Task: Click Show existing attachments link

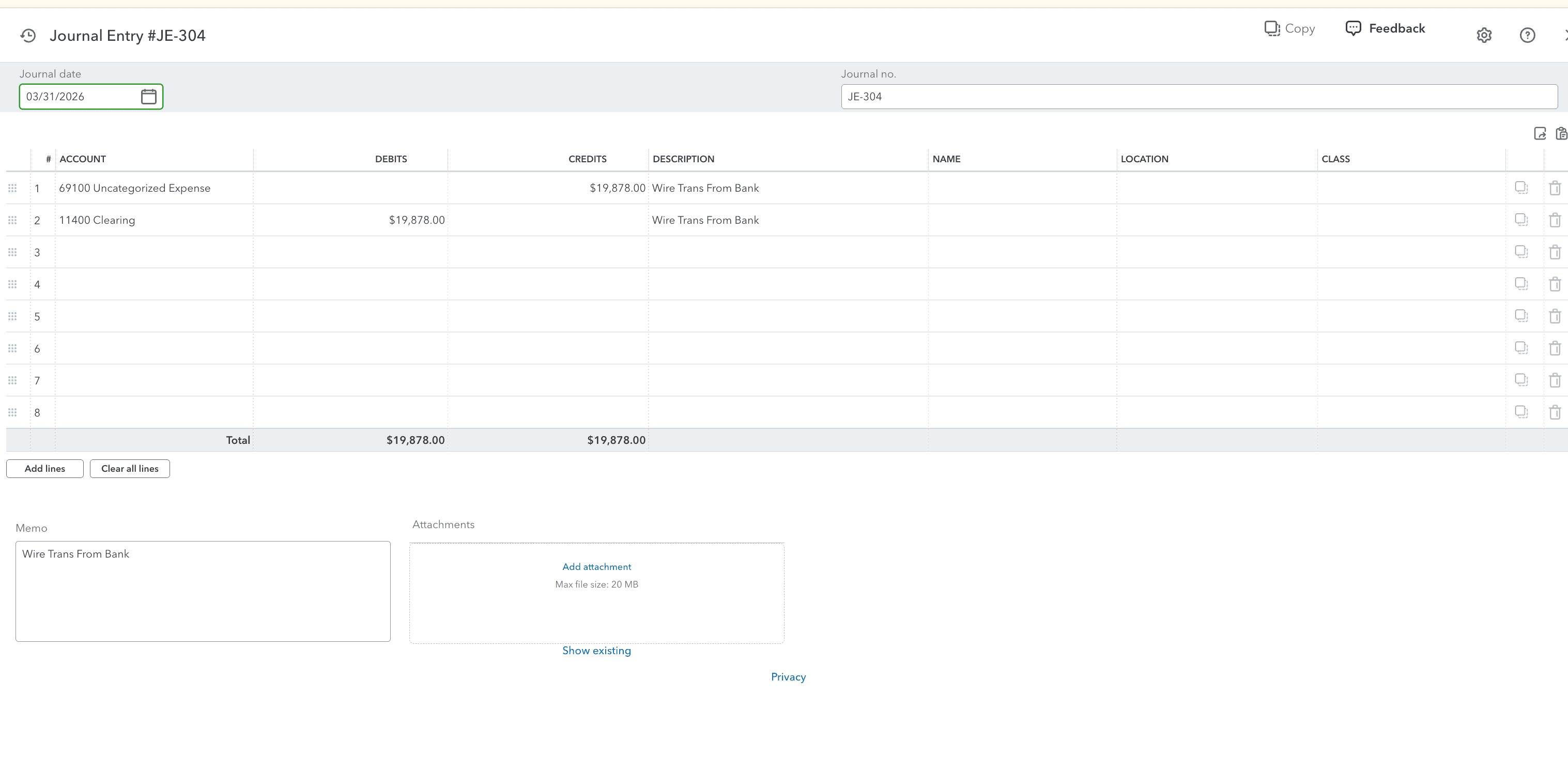Action: [596, 650]
